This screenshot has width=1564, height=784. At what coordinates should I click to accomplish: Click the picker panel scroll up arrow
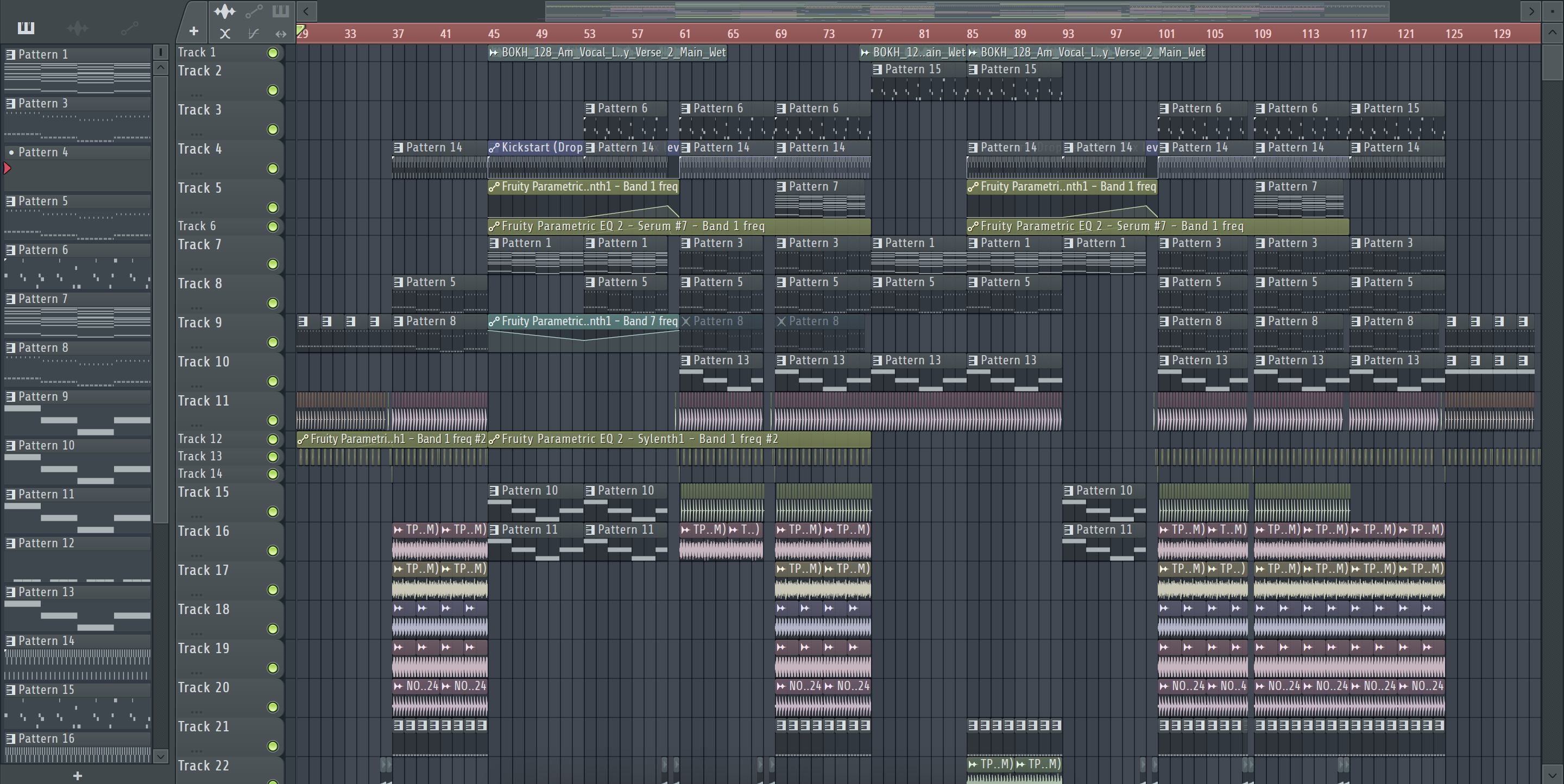coord(161,67)
